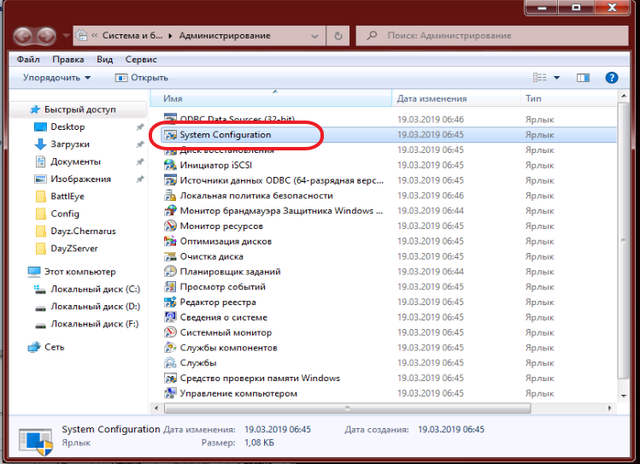Click the Локальная политика безопасности icon
Screen dimensions: 640x464
pos(170,195)
